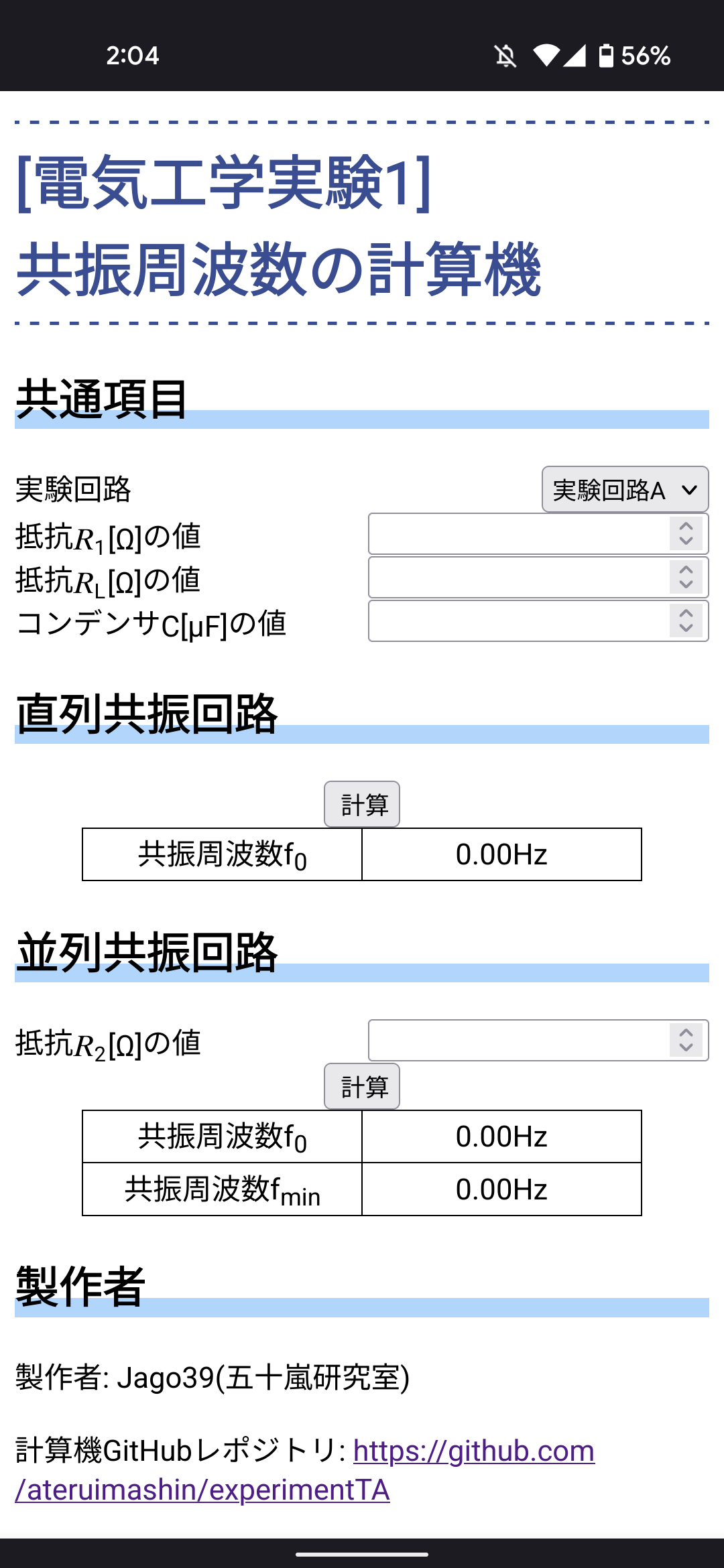
Task: Decrease the R2 resistance with down arrow
Action: pyautogui.click(x=686, y=1048)
